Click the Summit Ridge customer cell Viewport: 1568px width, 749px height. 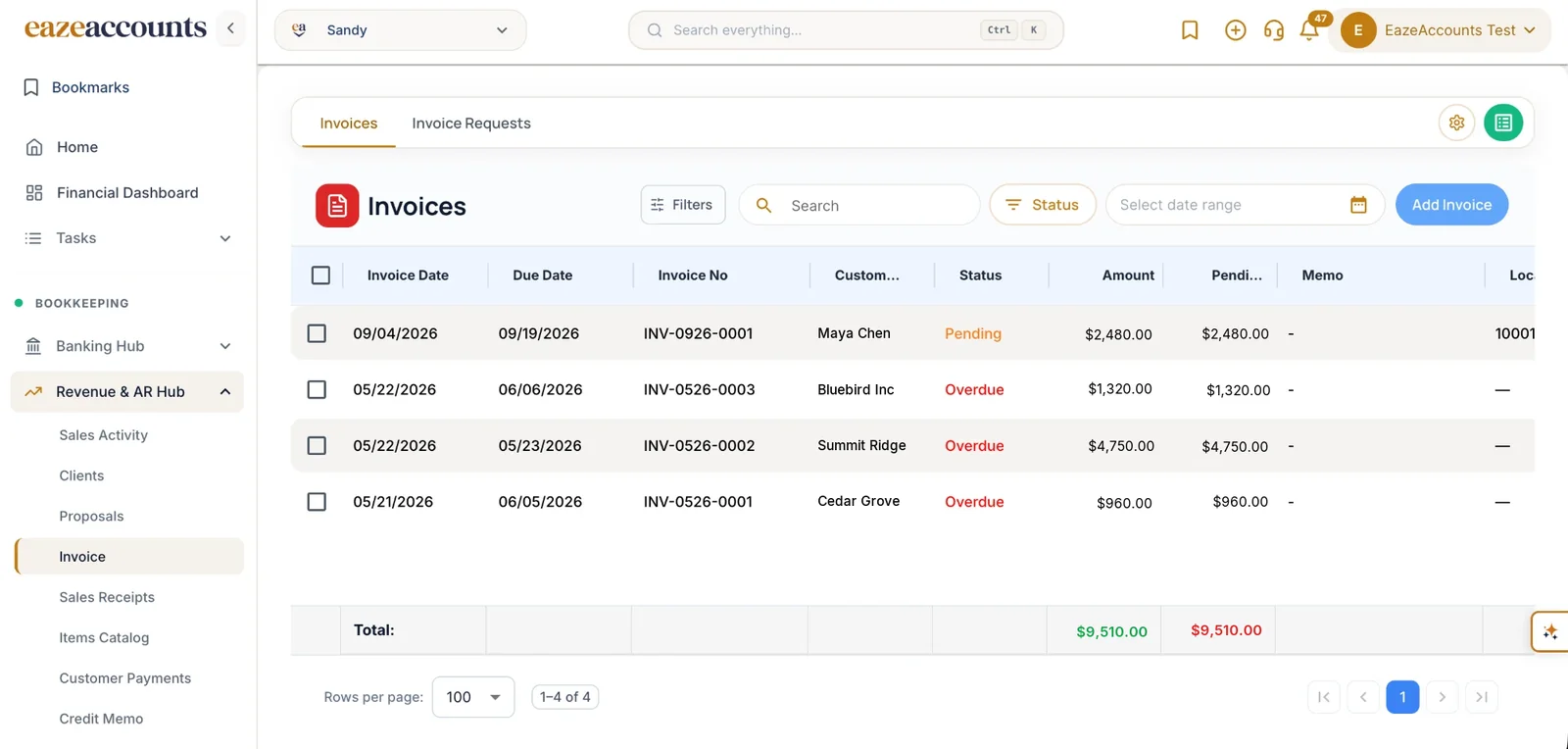(x=861, y=446)
